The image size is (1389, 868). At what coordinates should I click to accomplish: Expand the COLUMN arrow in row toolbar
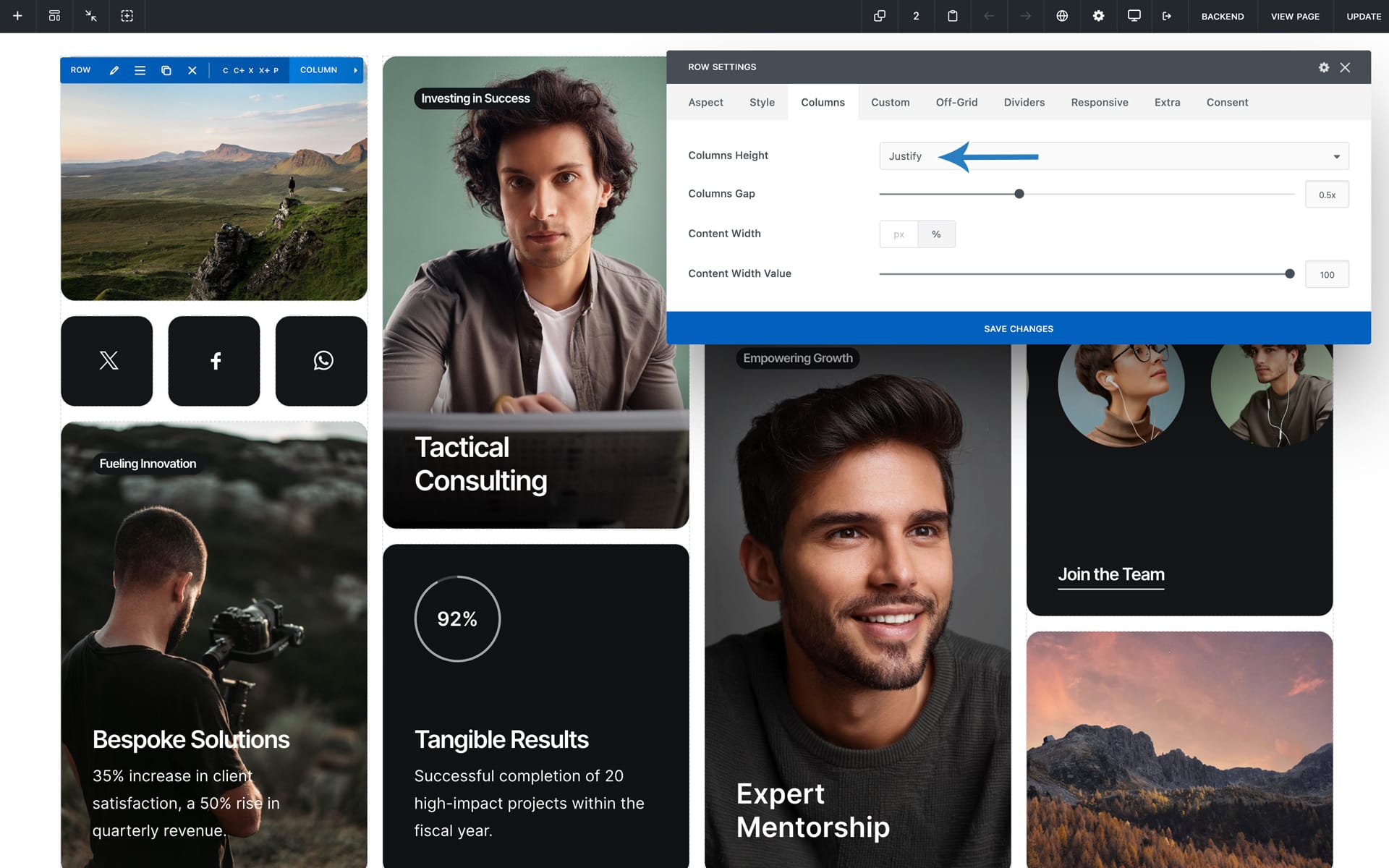point(355,70)
